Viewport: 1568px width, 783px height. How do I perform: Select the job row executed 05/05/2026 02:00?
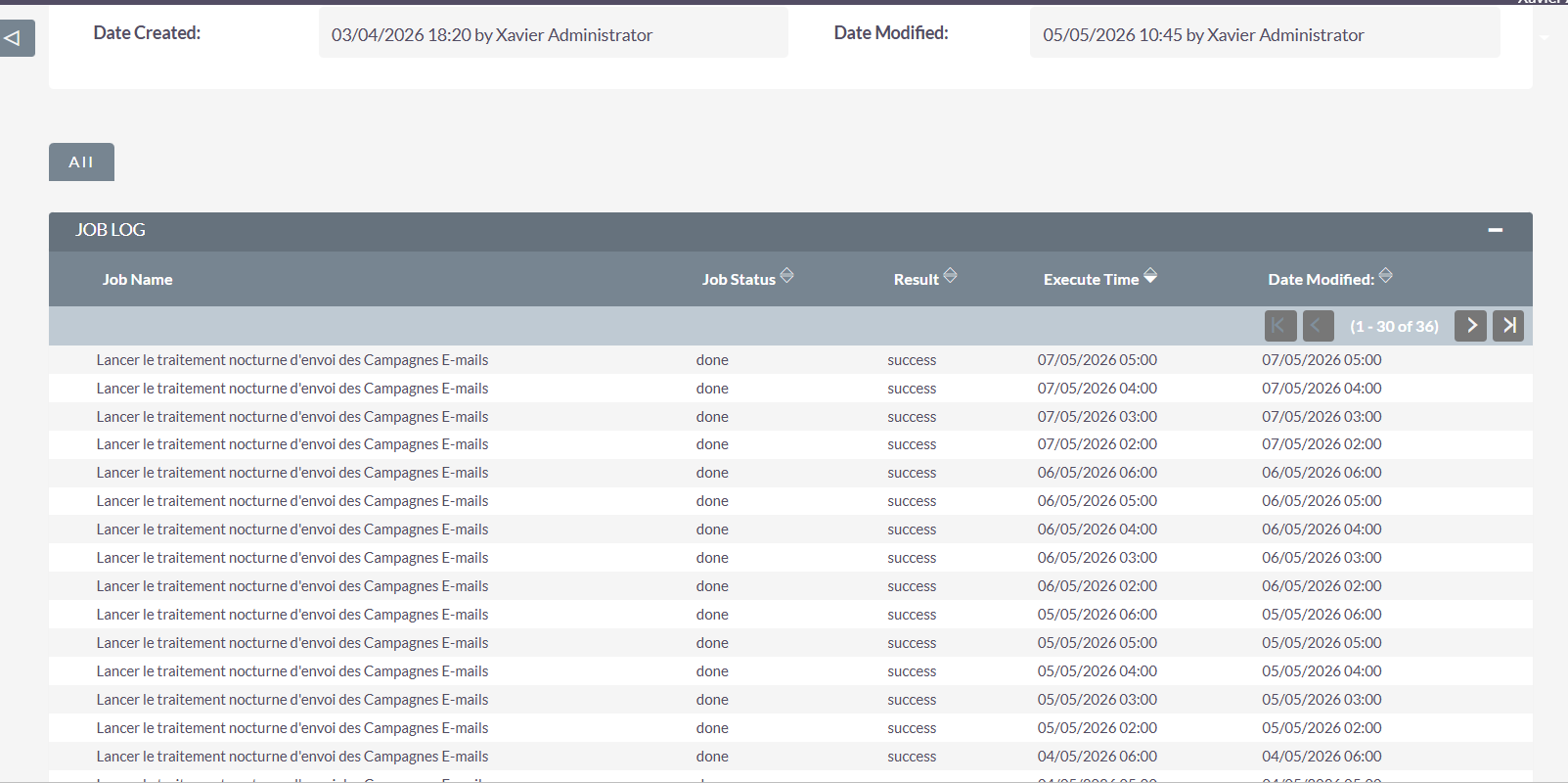pos(790,728)
